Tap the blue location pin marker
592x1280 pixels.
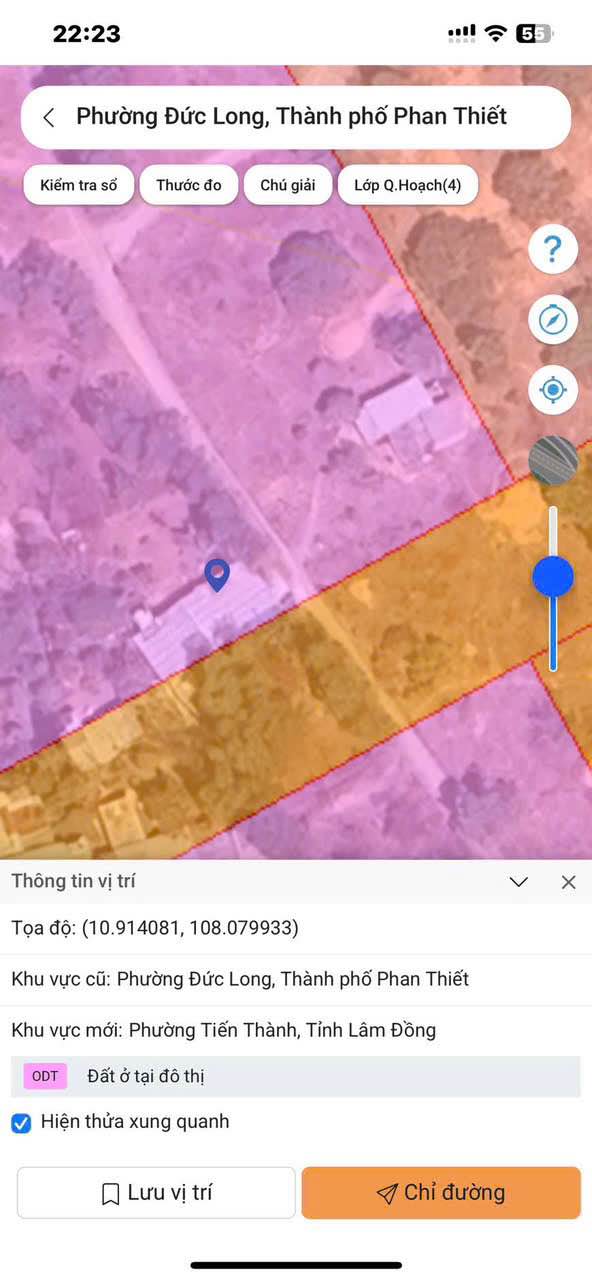click(217, 575)
